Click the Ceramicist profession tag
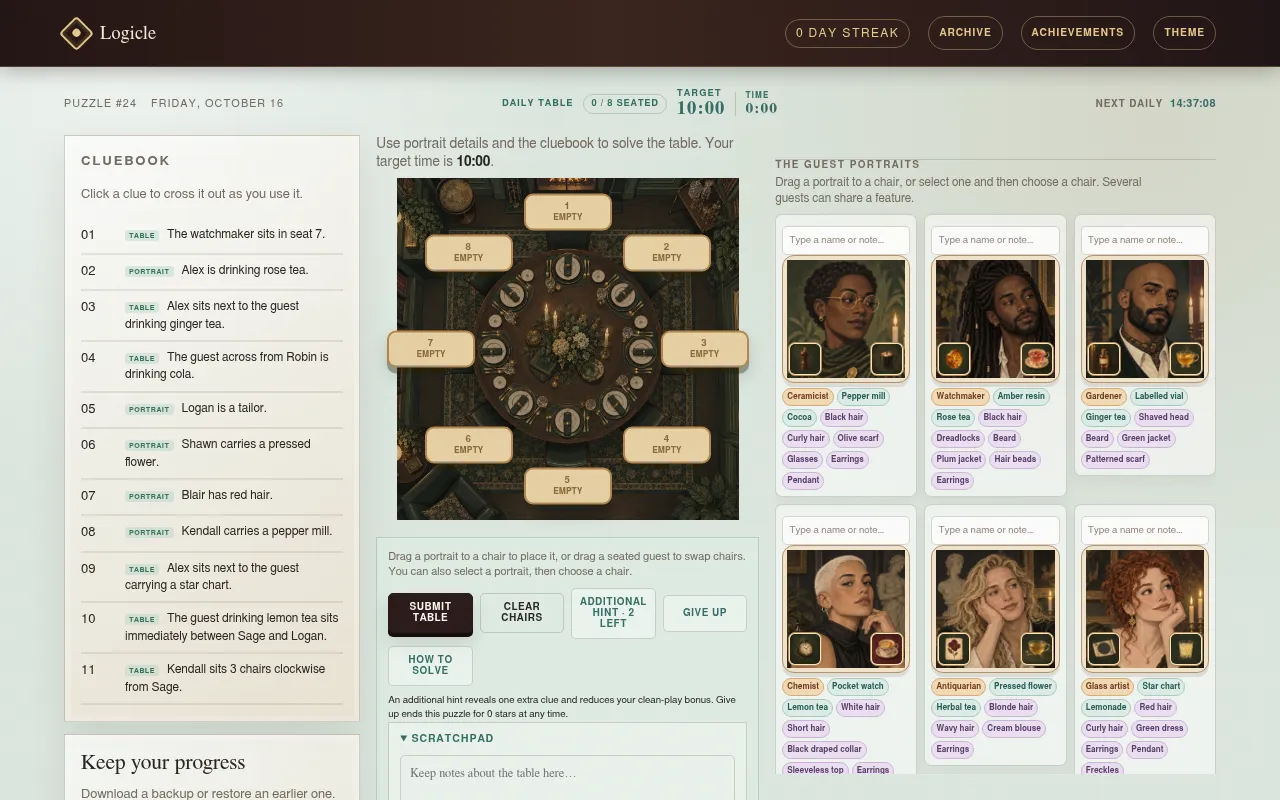Image resolution: width=1280 pixels, height=800 pixels. click(807, 396)
